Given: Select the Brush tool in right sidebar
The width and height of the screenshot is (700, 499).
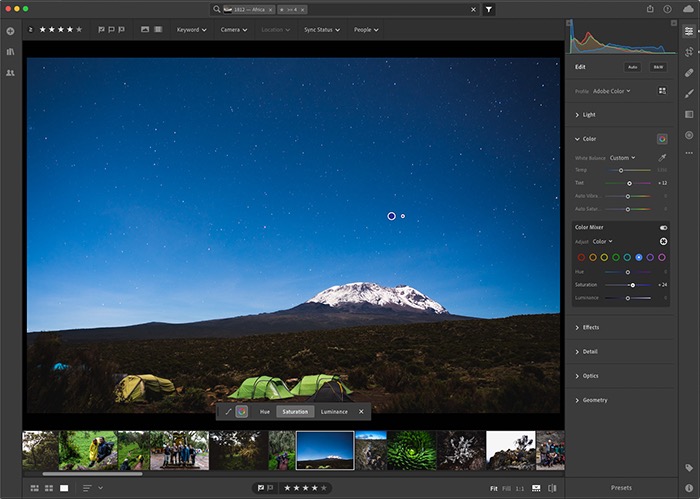Looking at the screenshot, I should click(689, 93).
